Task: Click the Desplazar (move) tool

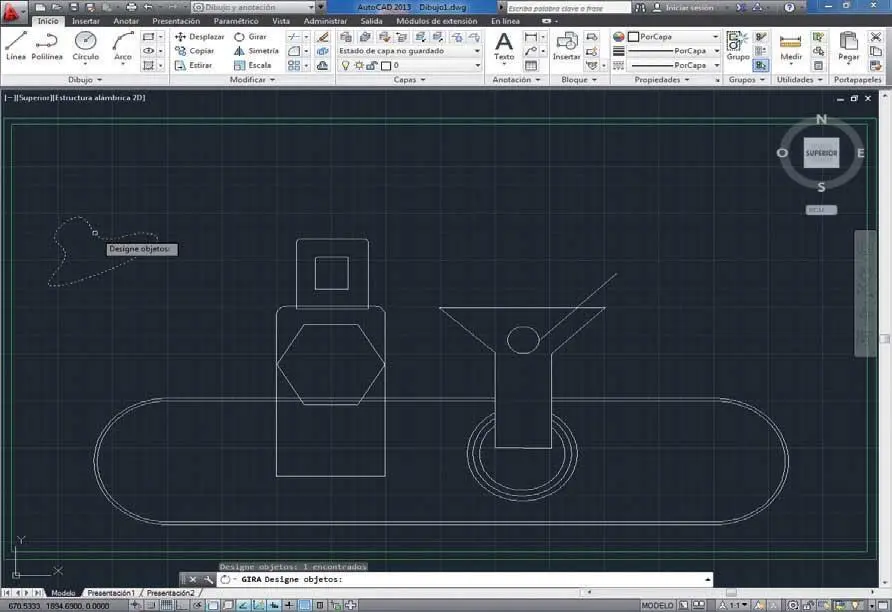Action: (x=200, y=36)
